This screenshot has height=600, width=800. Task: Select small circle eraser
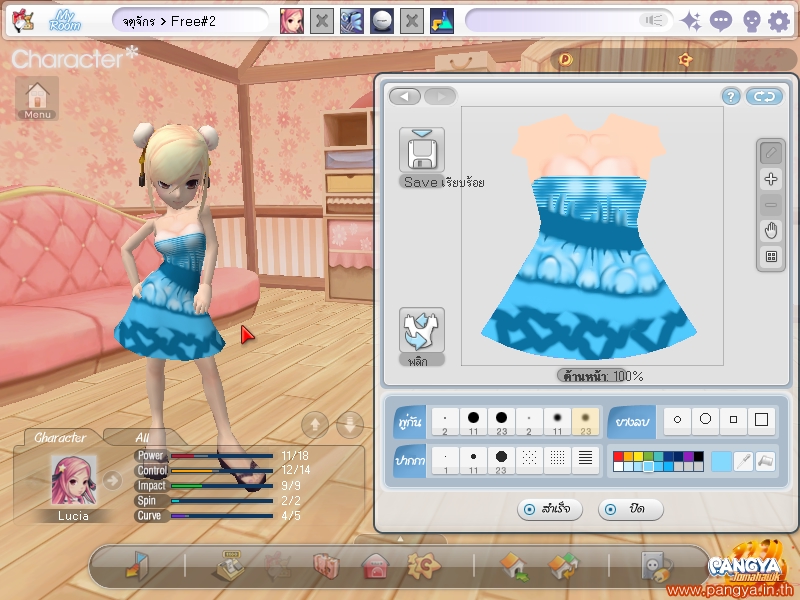677,419
